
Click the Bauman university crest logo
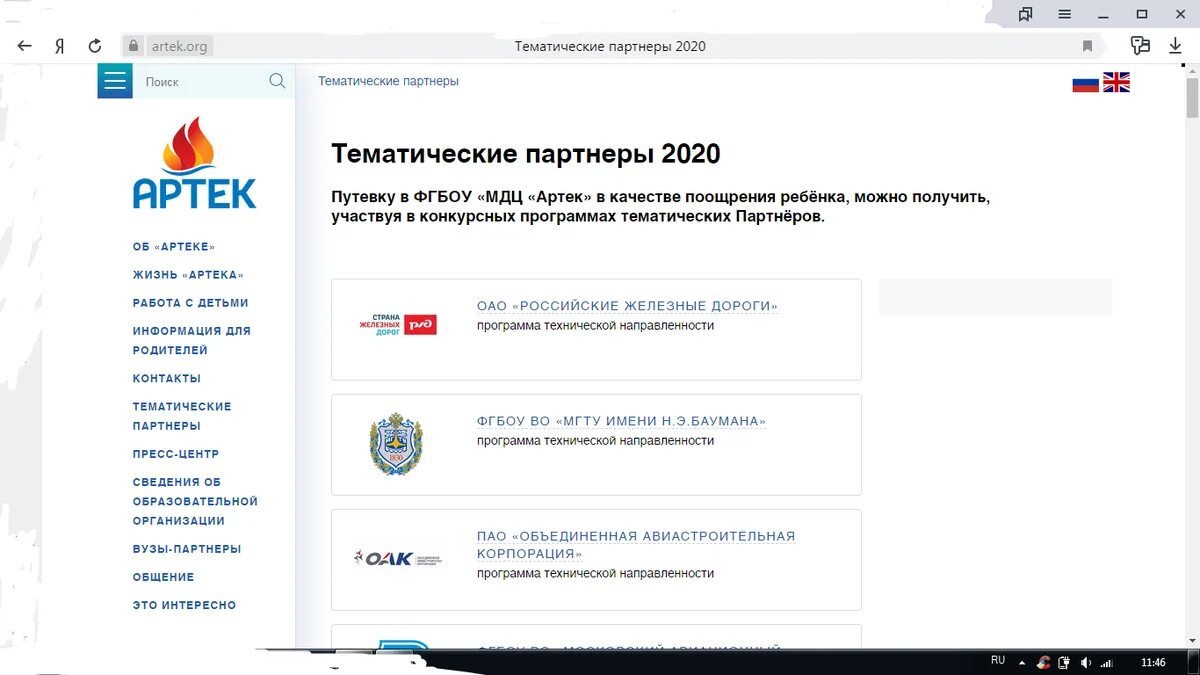[396, 443]
